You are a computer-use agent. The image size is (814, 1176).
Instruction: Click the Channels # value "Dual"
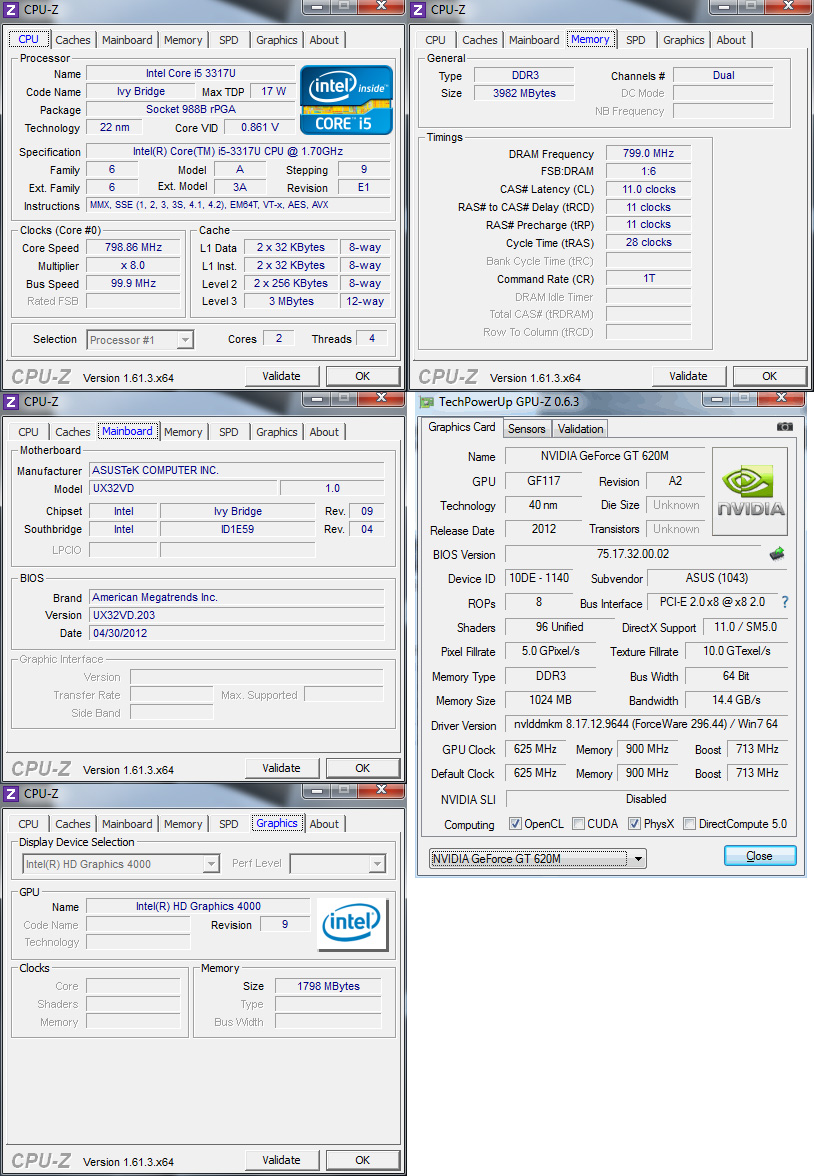click(x=723, y=75)
